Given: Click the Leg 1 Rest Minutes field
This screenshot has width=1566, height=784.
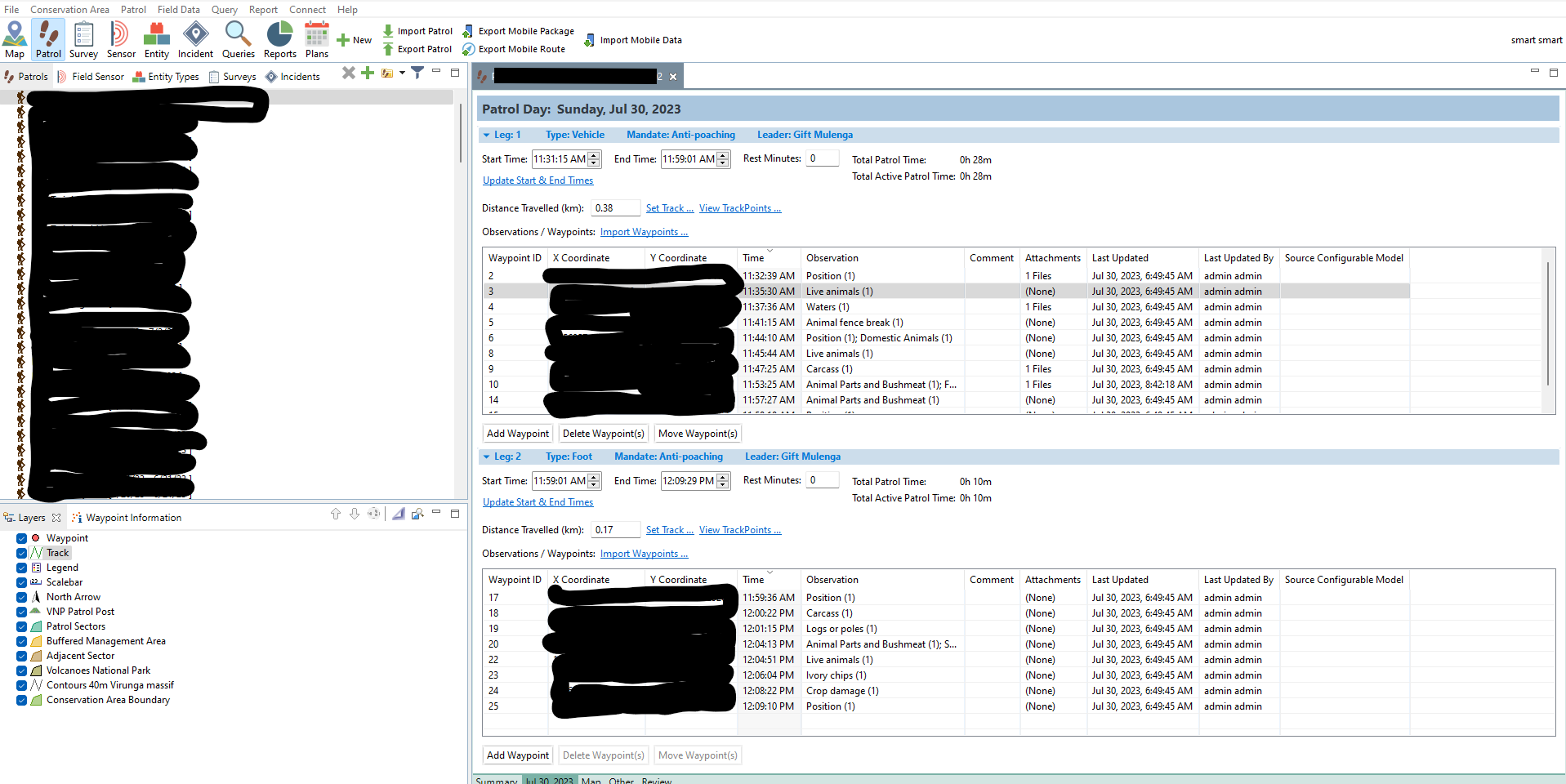Looking at the screenshot, I should [822, 158].
